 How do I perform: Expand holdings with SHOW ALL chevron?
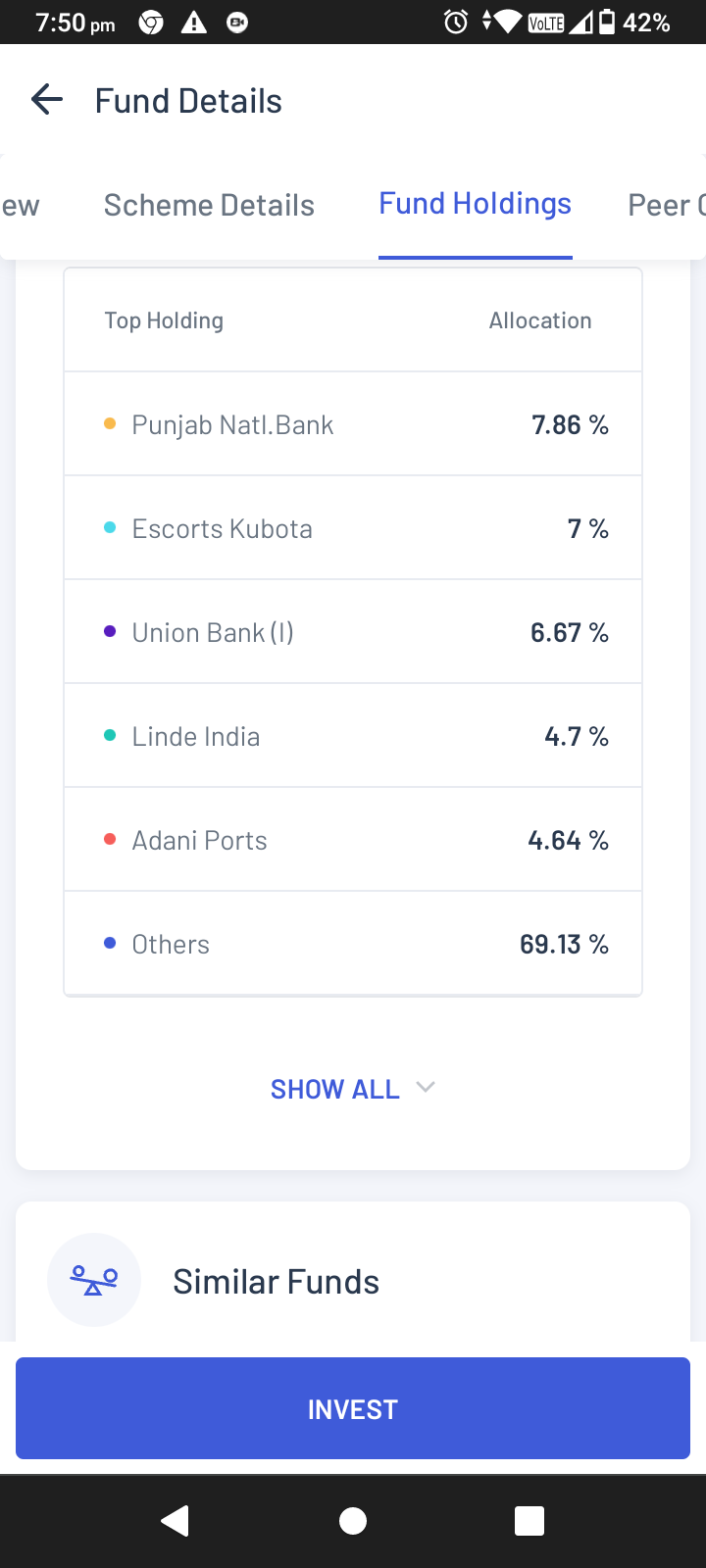click(426, 1087)
